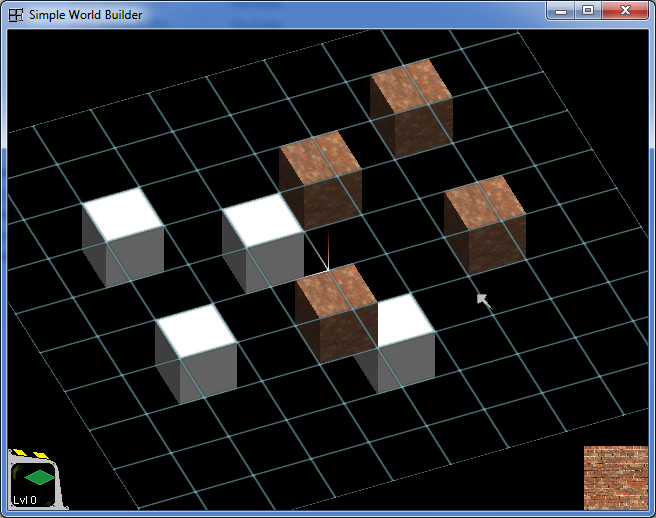This screenshot has width=656, height=518.
Task: Click the Simple World Builder title icon
Action: 16,15
